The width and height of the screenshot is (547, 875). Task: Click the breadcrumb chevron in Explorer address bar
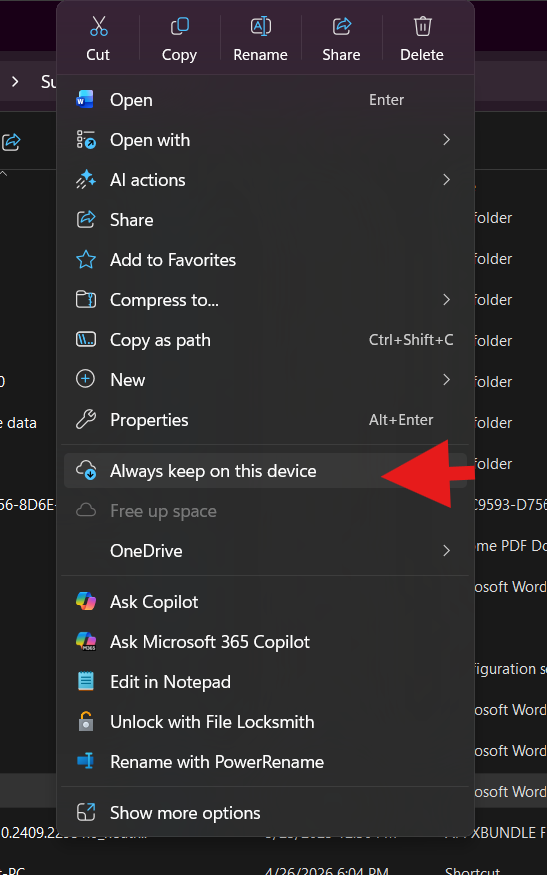pos(15,82)
